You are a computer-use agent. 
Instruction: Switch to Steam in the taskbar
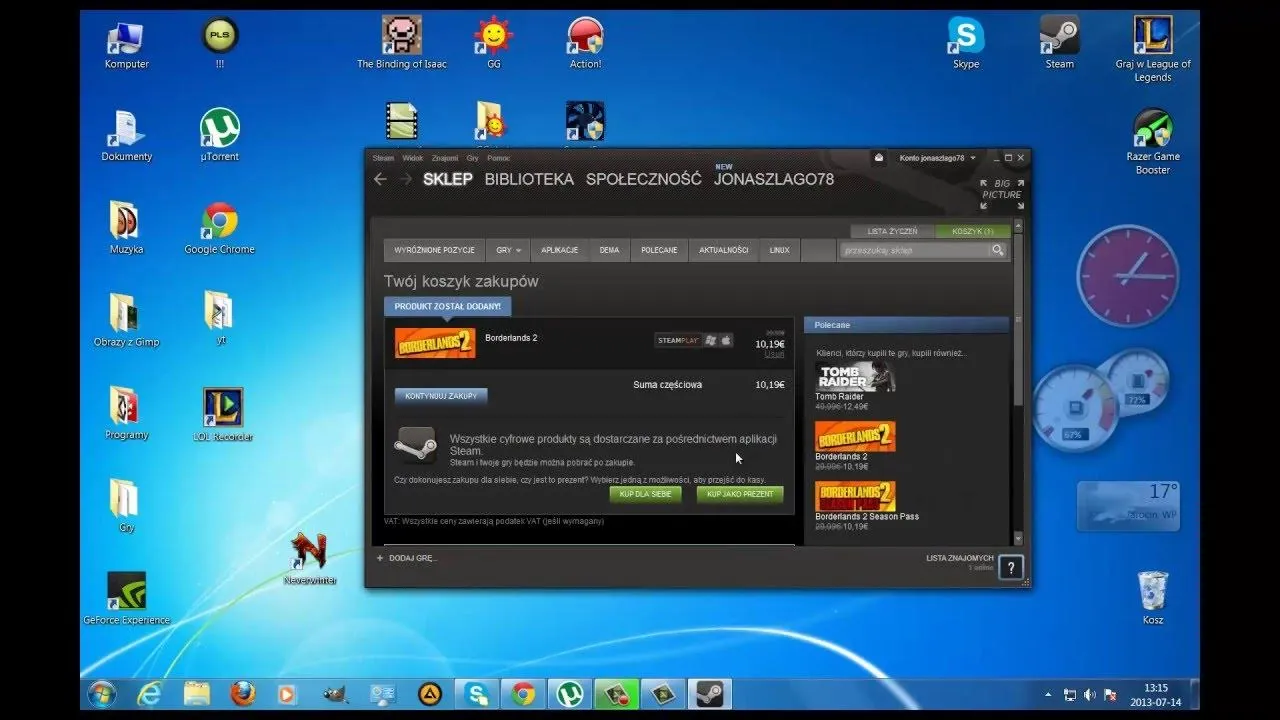click(709, 694)
